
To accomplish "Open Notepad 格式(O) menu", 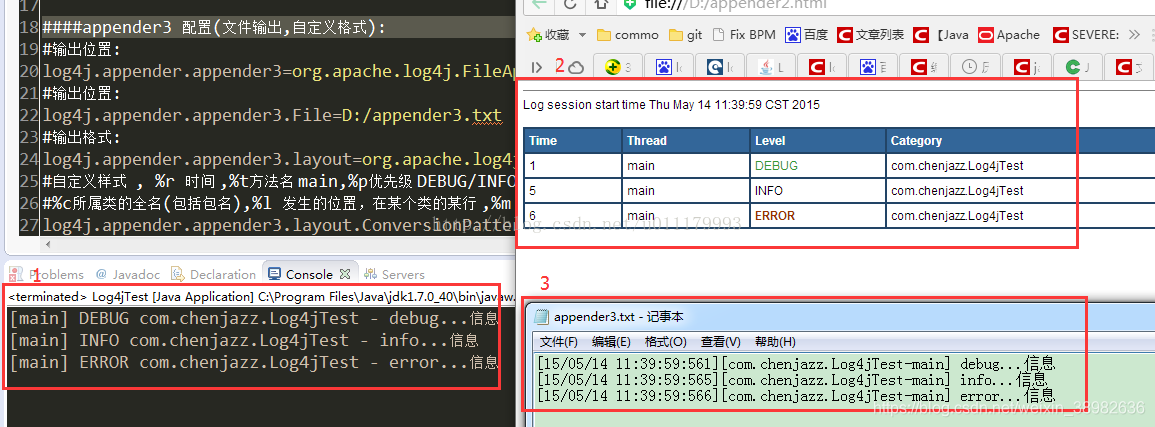I will [x=665, y=342].
